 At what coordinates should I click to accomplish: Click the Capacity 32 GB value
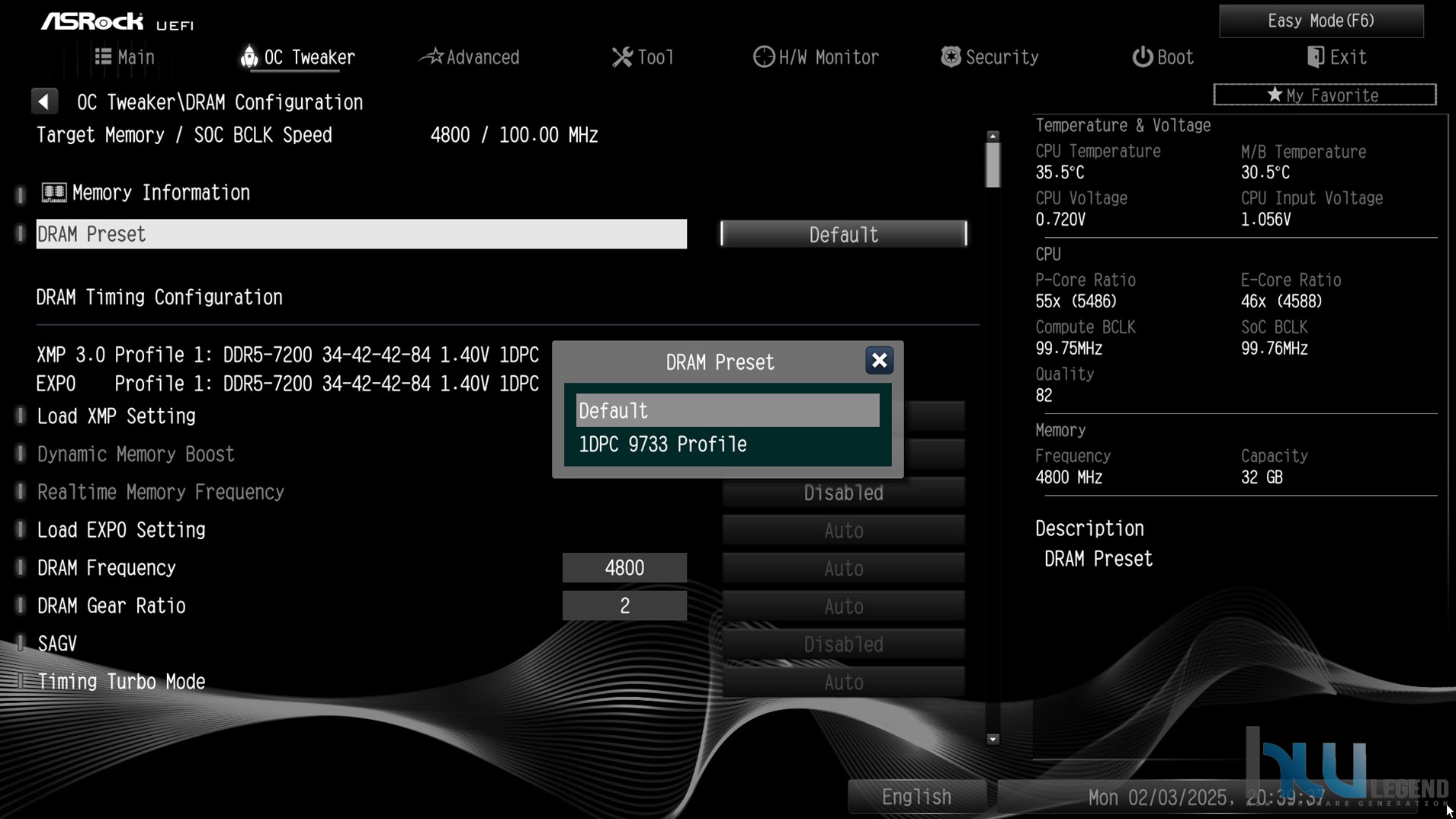pos(1262,477)
